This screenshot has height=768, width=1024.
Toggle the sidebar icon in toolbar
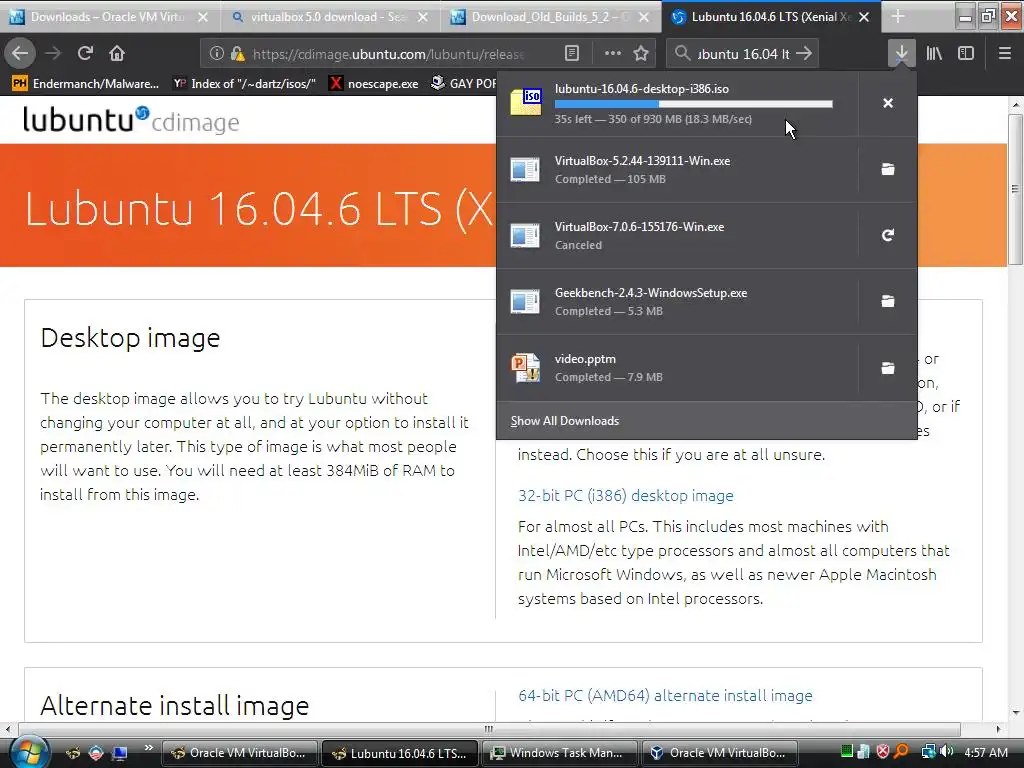[966, 54]
